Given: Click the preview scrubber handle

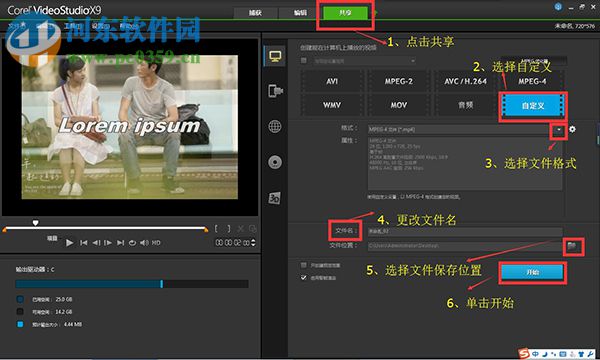Looking at the screenshot, I should coord(35,223).
